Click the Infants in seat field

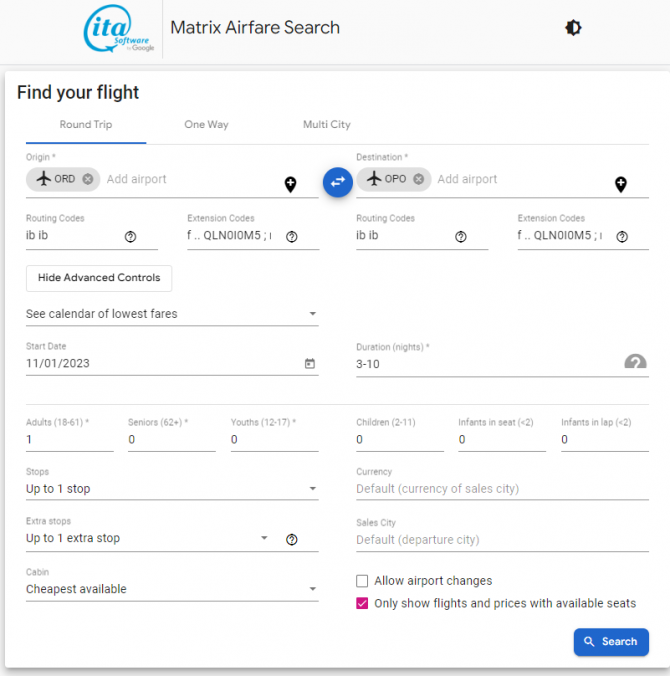[502, 440]
